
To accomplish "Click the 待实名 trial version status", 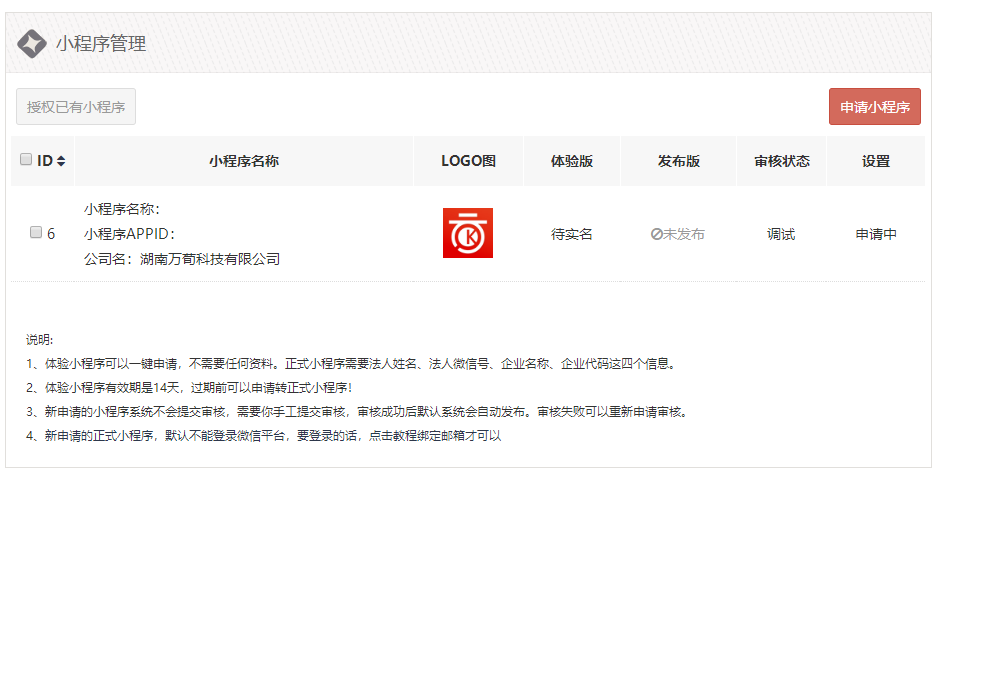I will 572,234.
